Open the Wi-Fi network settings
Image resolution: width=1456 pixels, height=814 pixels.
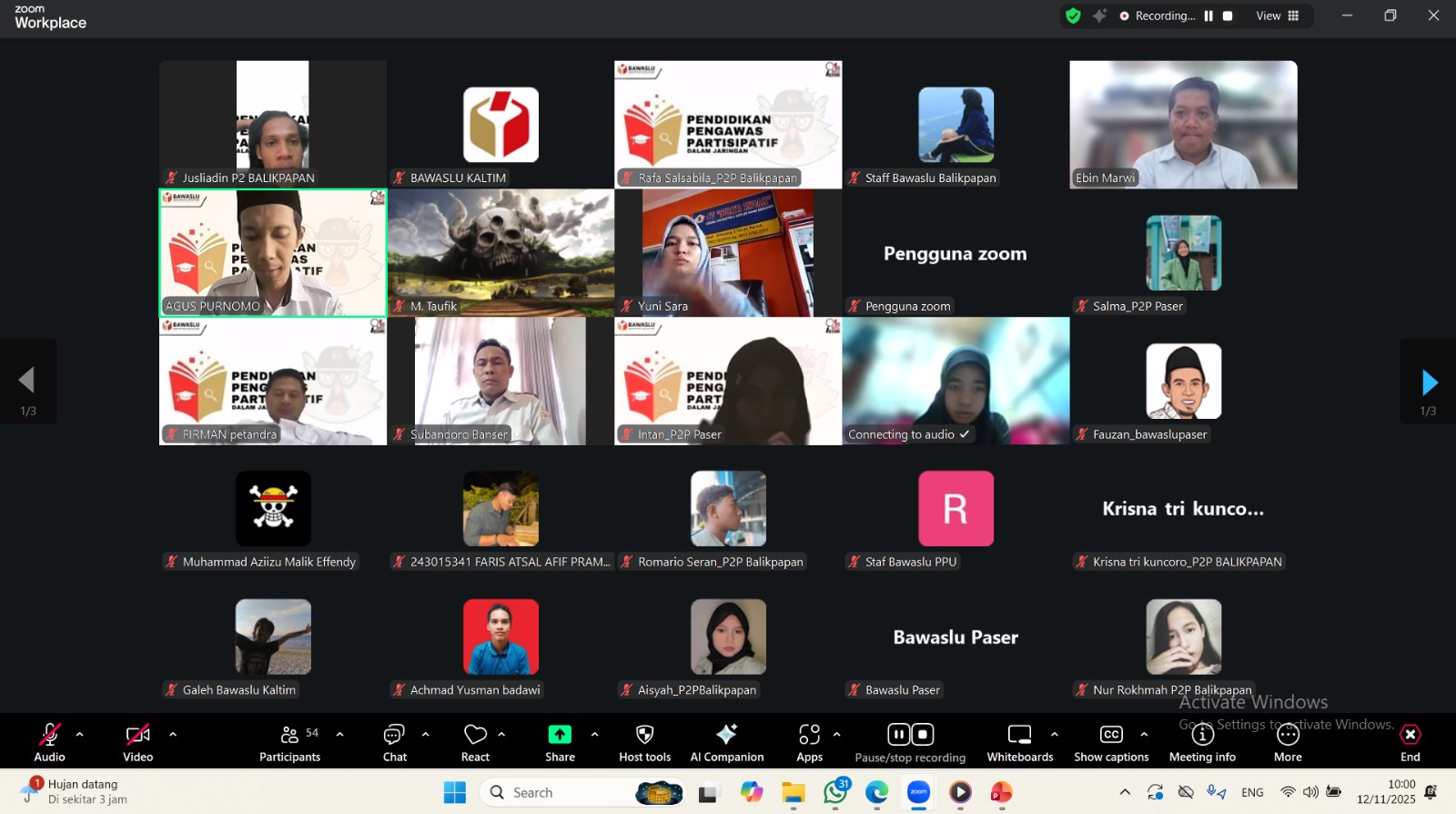pos(1288,792)
